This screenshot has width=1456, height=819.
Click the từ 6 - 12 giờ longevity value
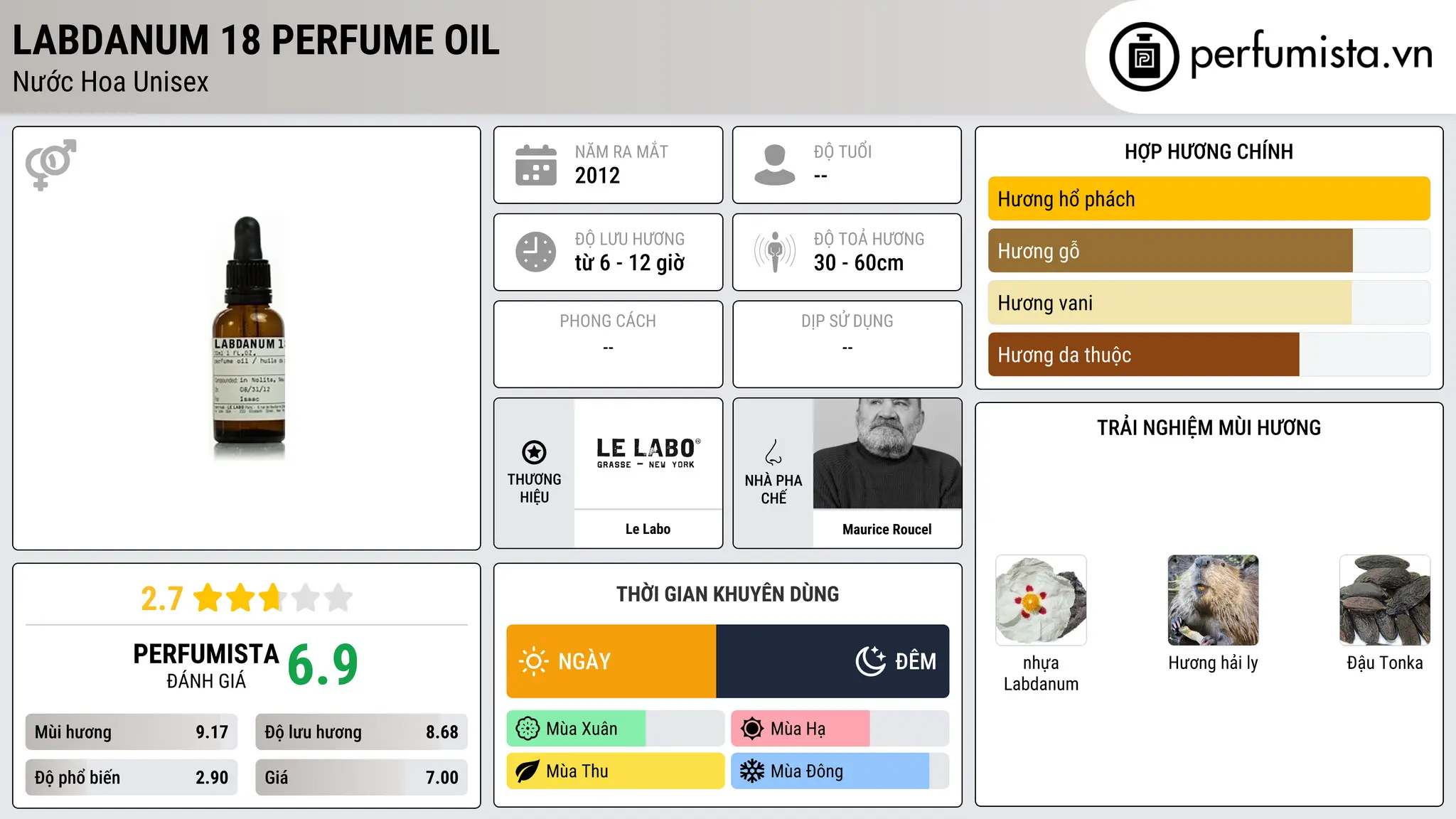click(630, 263)
